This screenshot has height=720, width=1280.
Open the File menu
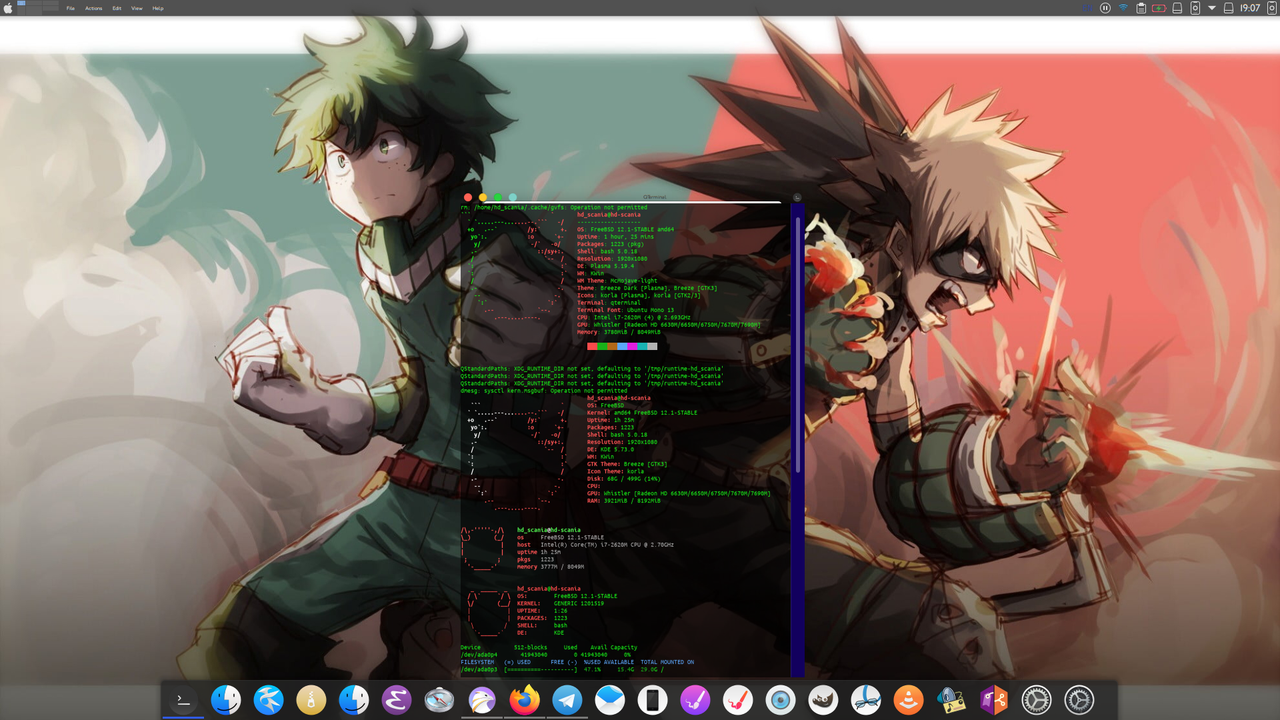point(71,8)
